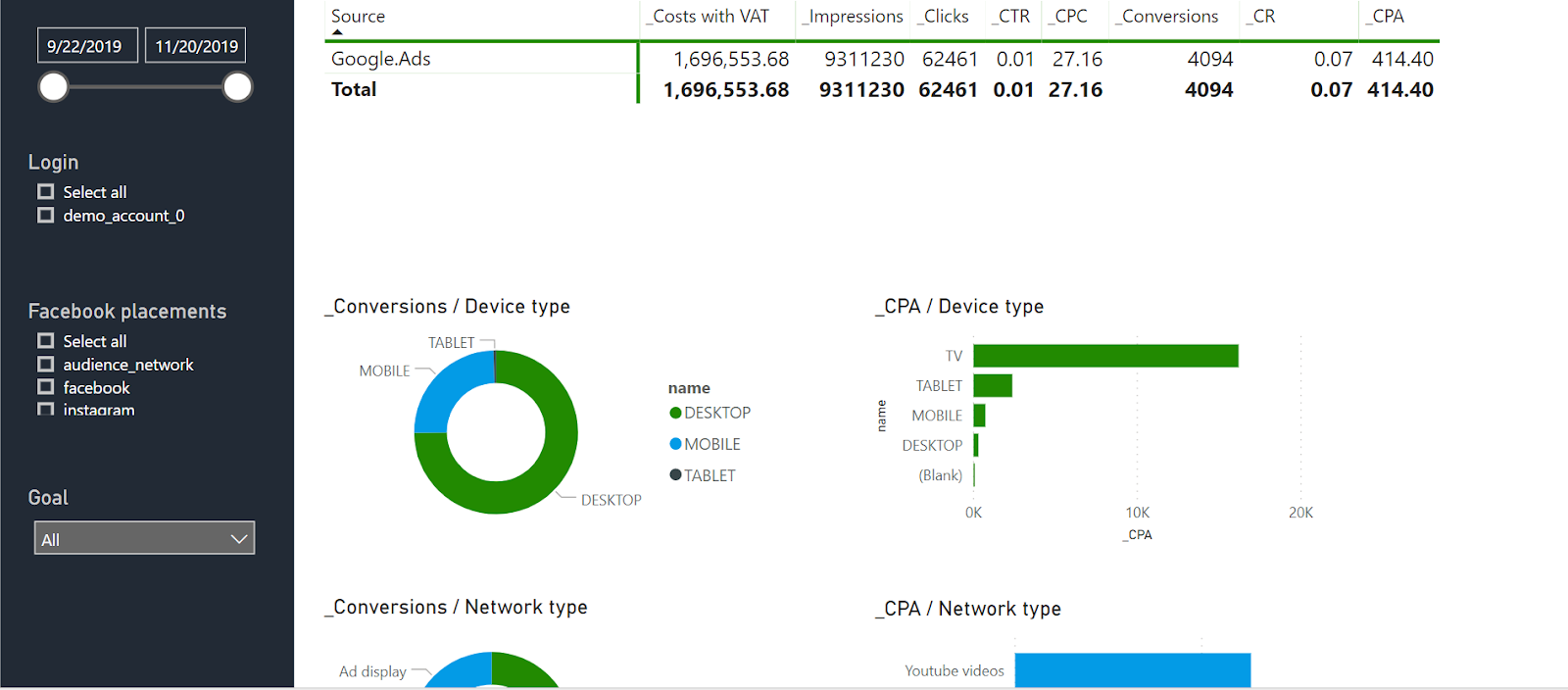
Task: Click the left date range slider handle
Action: pos(53,87)
